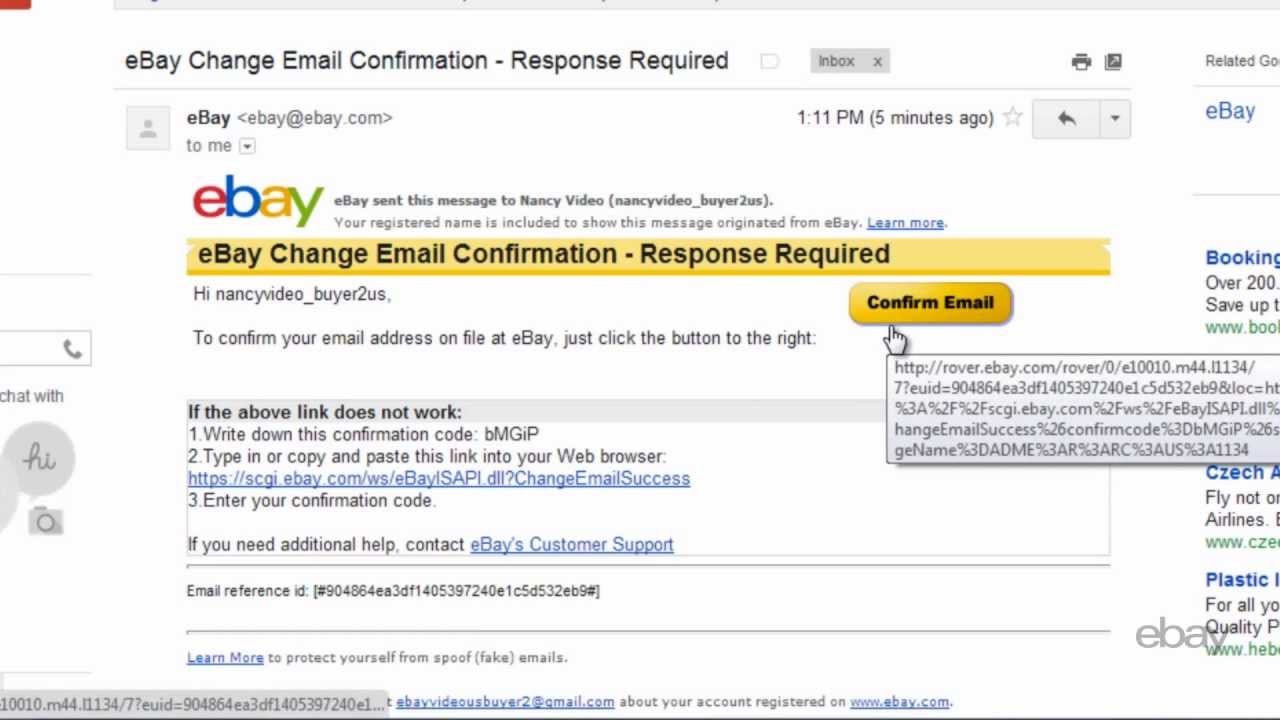Open the More options dropdown beside reply

tap(1114, 118)
